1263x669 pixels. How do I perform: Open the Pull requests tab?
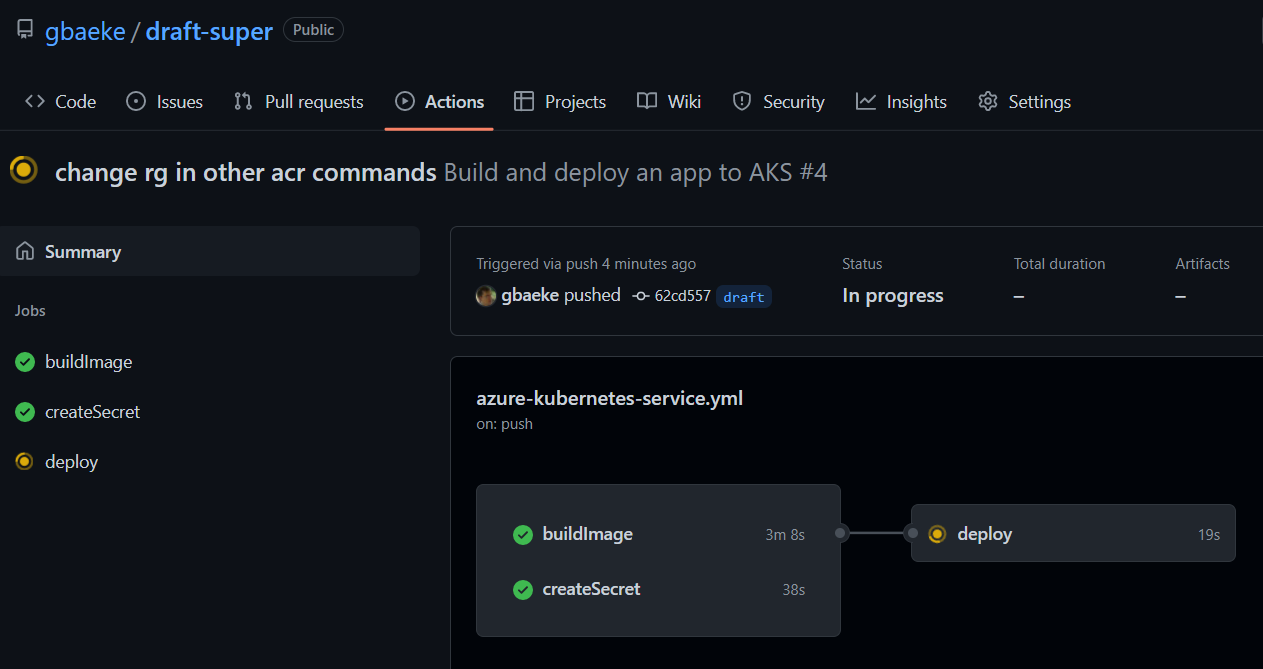pyautogui.click(x=299, y=102)
